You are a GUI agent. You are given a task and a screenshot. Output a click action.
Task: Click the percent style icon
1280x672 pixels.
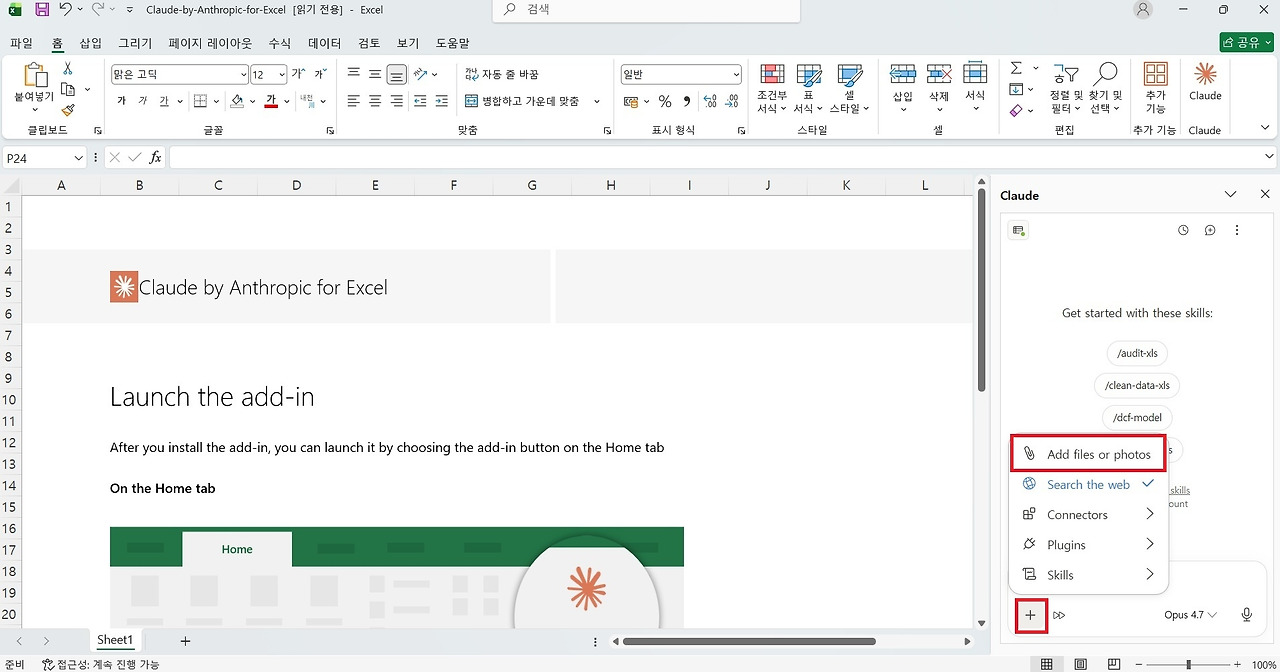664,101
